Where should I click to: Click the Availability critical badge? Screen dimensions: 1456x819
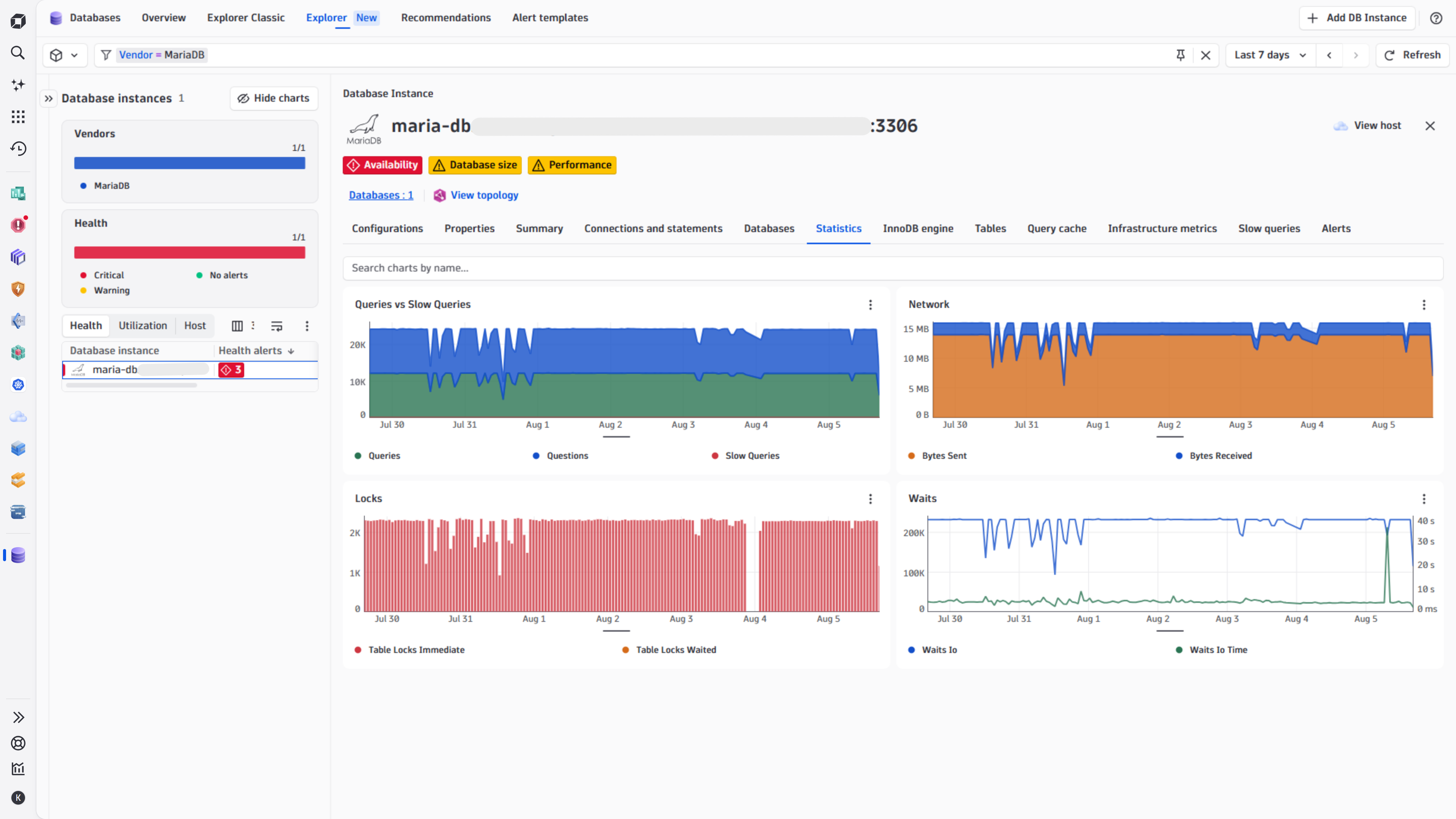coord(383,165)
